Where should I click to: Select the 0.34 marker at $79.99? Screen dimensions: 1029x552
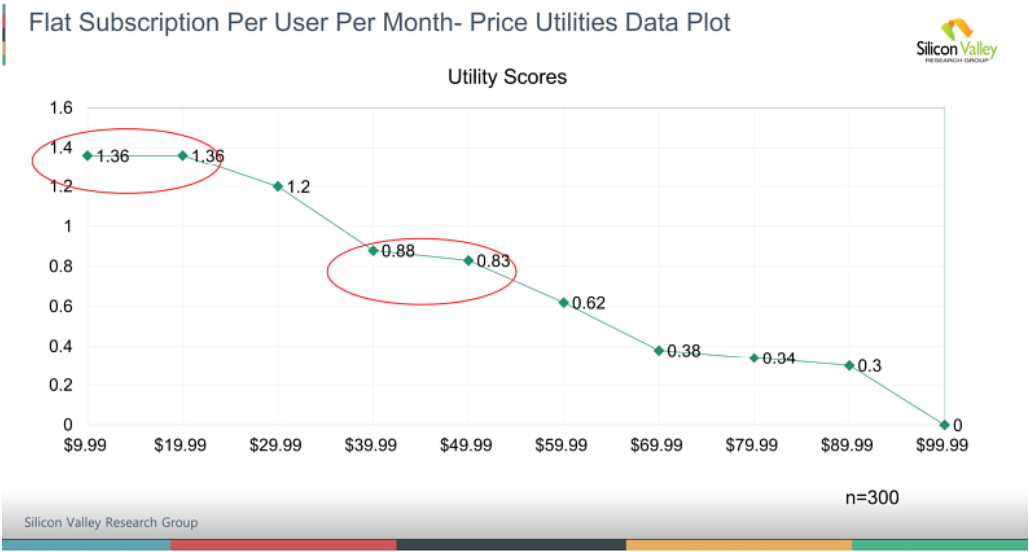coord(754,358)
